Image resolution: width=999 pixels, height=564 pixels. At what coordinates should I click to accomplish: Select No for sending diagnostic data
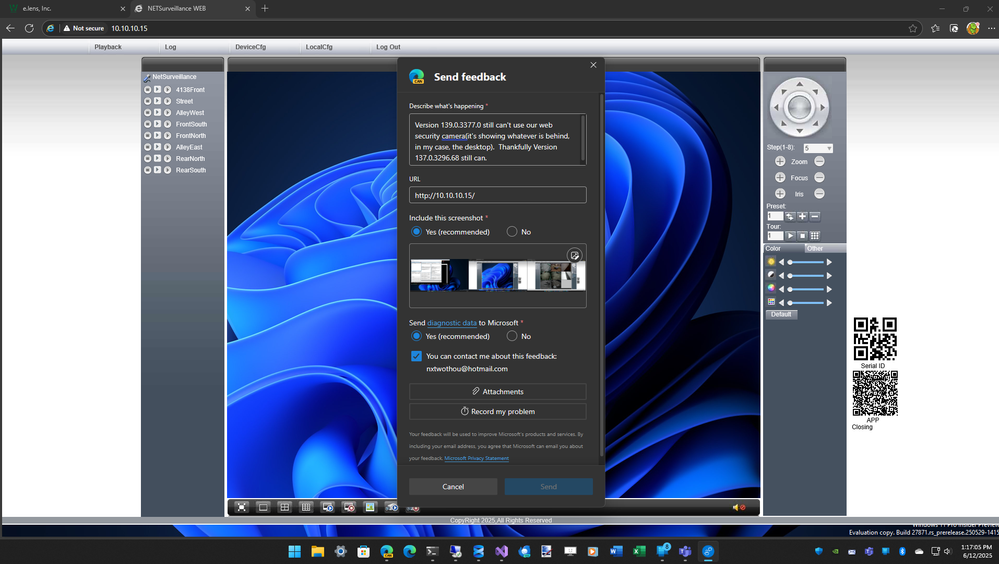click(512, 336)
